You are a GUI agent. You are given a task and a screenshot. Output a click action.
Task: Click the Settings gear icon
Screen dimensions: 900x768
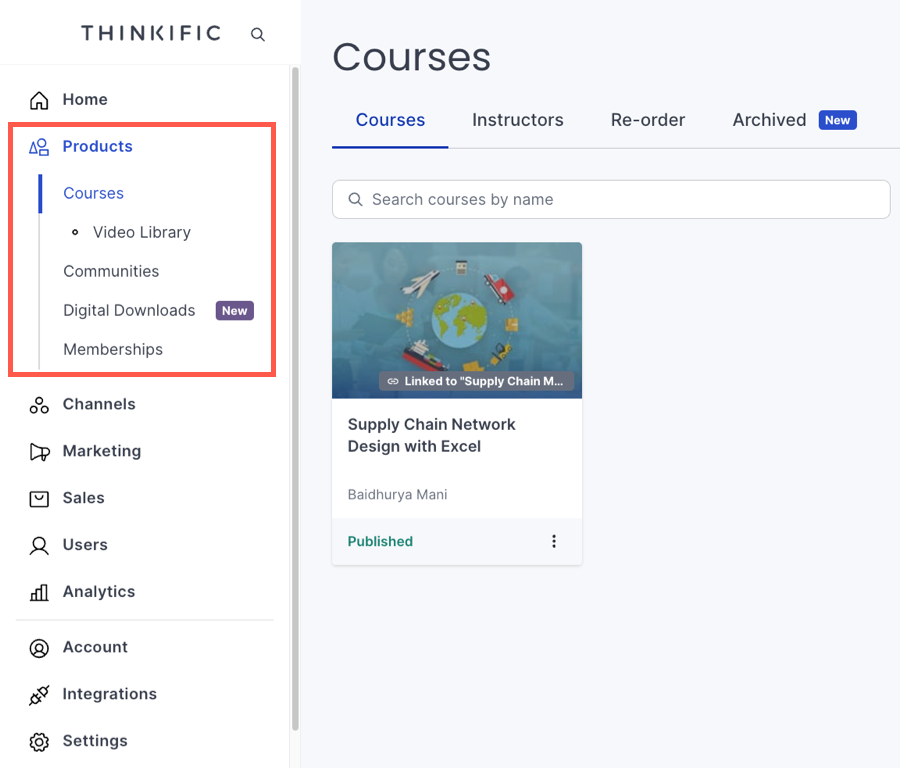coord(39,742)
